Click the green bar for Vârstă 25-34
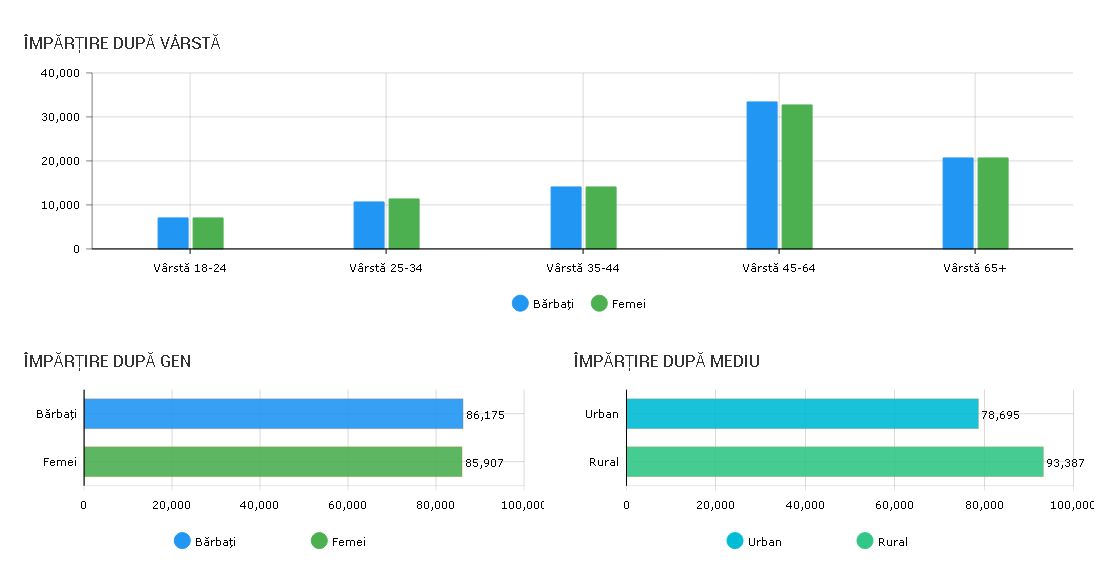This screenshot has height=583, width=1114. pyautogui.click(x=404, y=224)
